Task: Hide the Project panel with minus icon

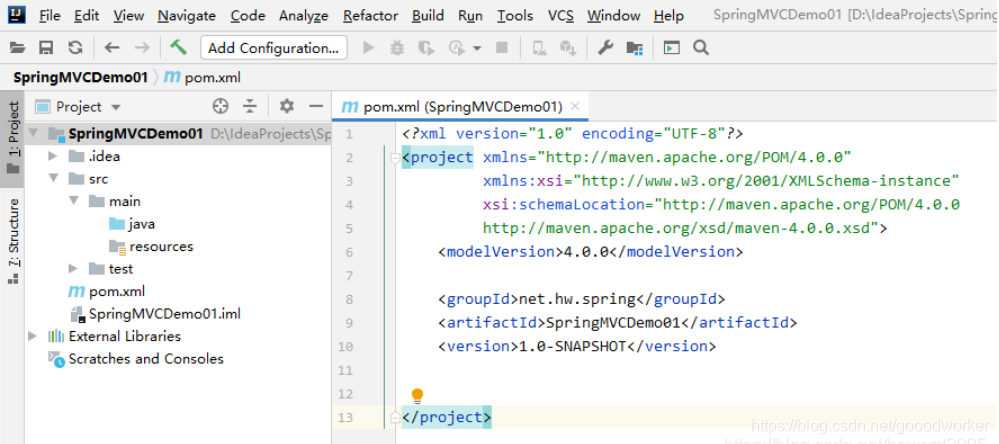Action: [x=316, y=106]
